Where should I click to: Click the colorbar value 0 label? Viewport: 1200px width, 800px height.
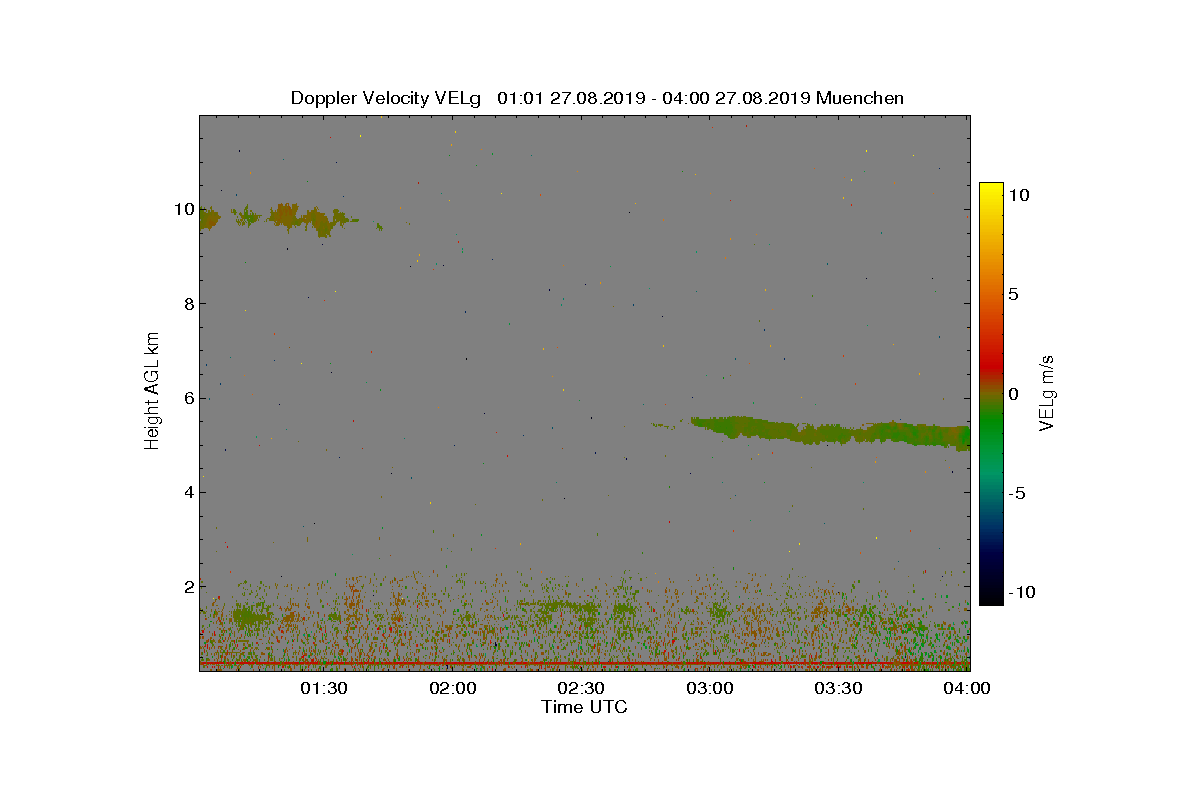1013,393
